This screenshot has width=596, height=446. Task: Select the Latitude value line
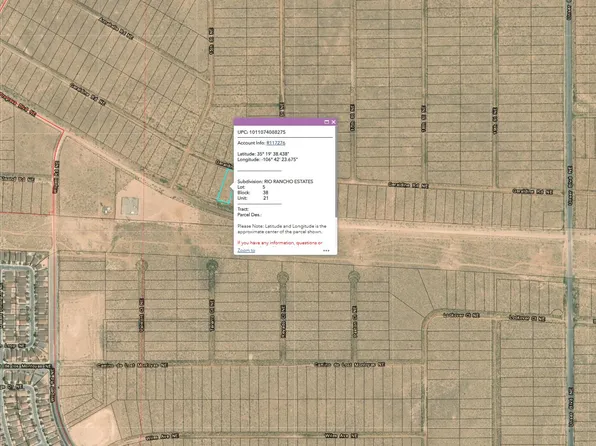[263, 154]
